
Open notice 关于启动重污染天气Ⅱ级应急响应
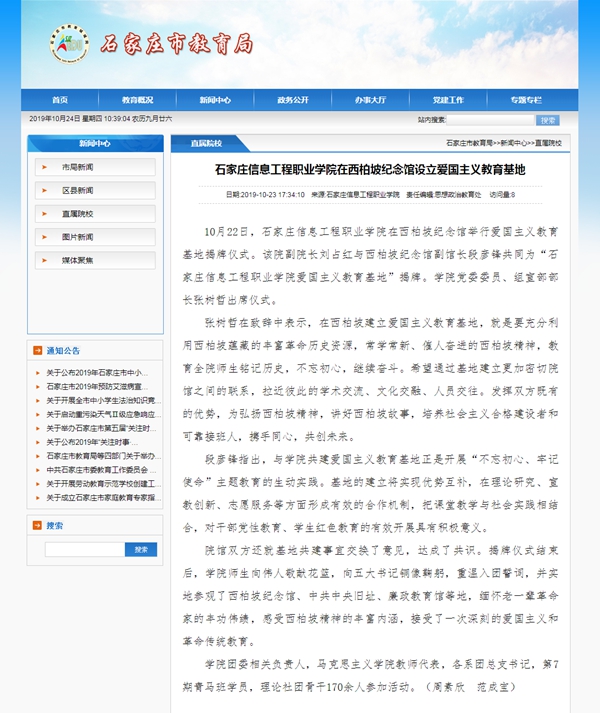click(101, 413)
